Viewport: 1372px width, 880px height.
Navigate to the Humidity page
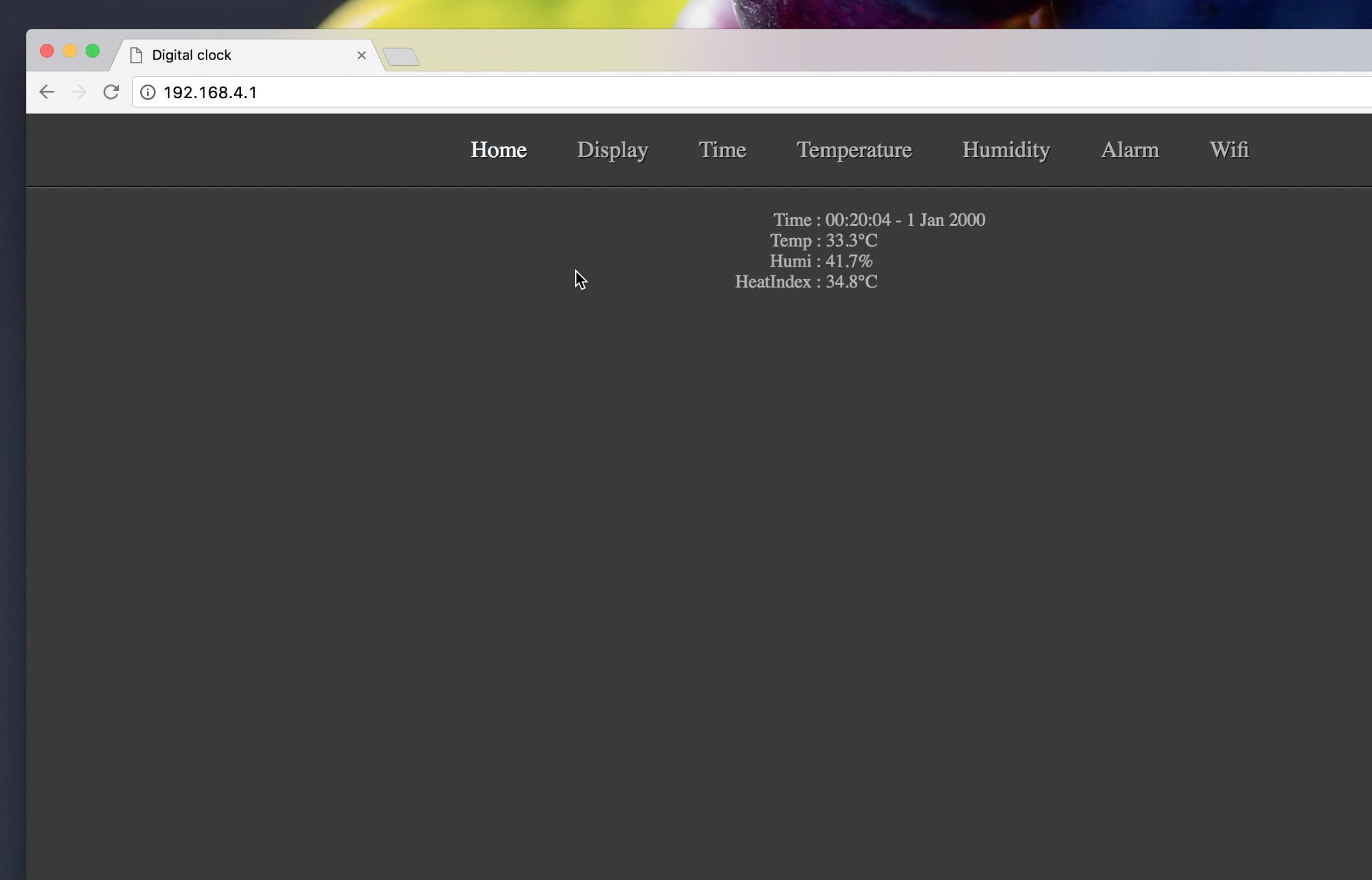point(1006,150)
